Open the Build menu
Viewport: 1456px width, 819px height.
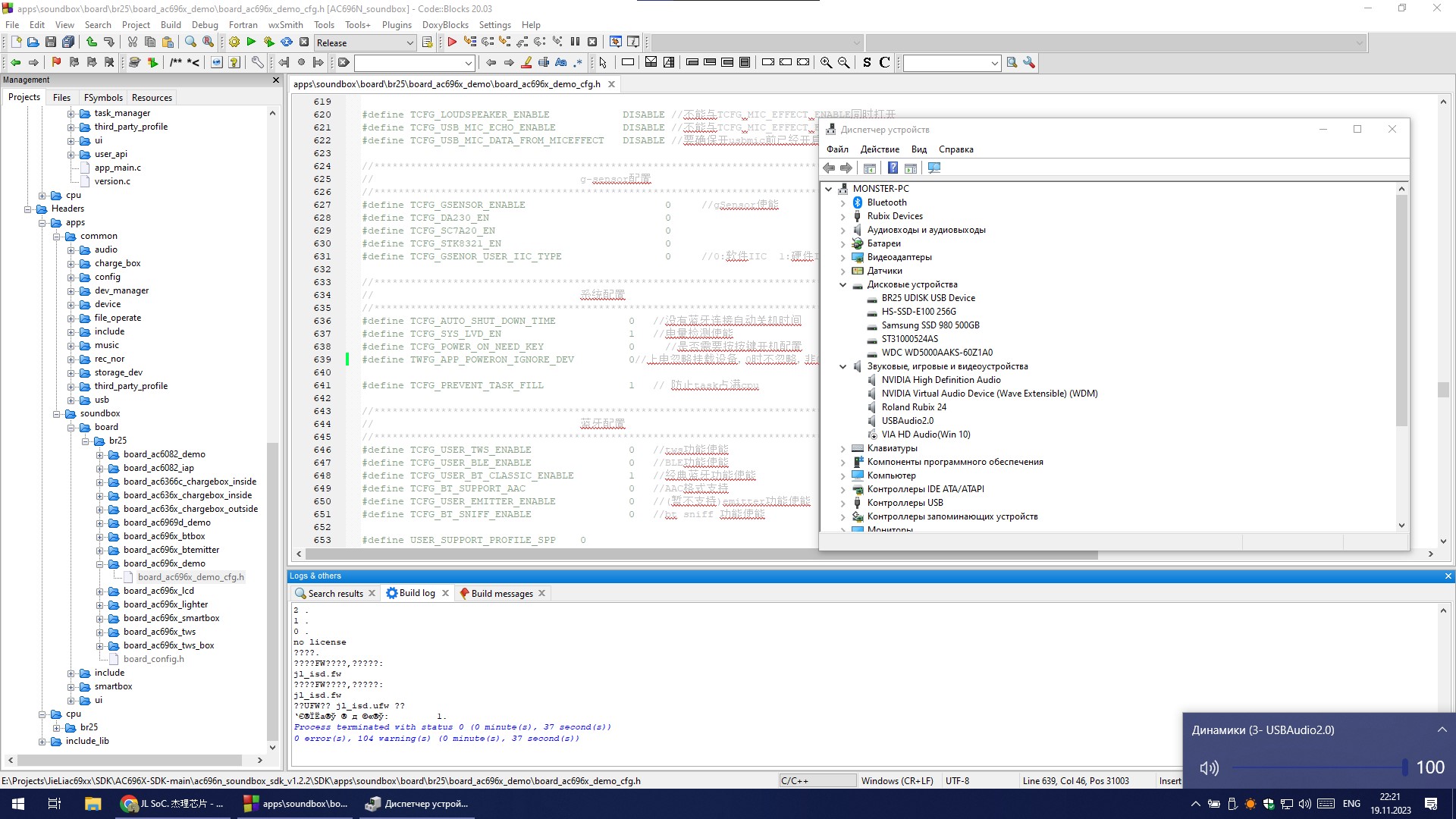[171, 24]
